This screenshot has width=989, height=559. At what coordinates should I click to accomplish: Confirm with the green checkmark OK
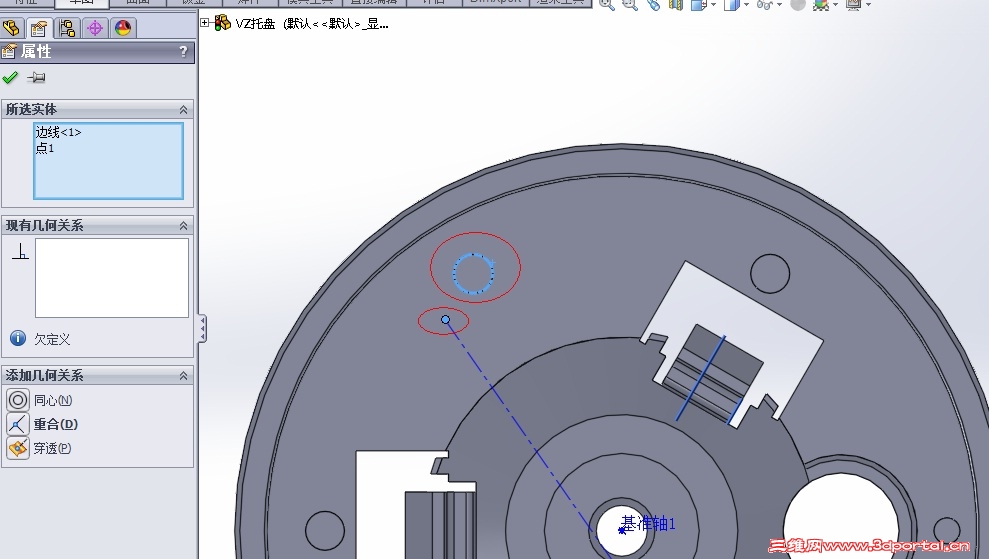10,78
